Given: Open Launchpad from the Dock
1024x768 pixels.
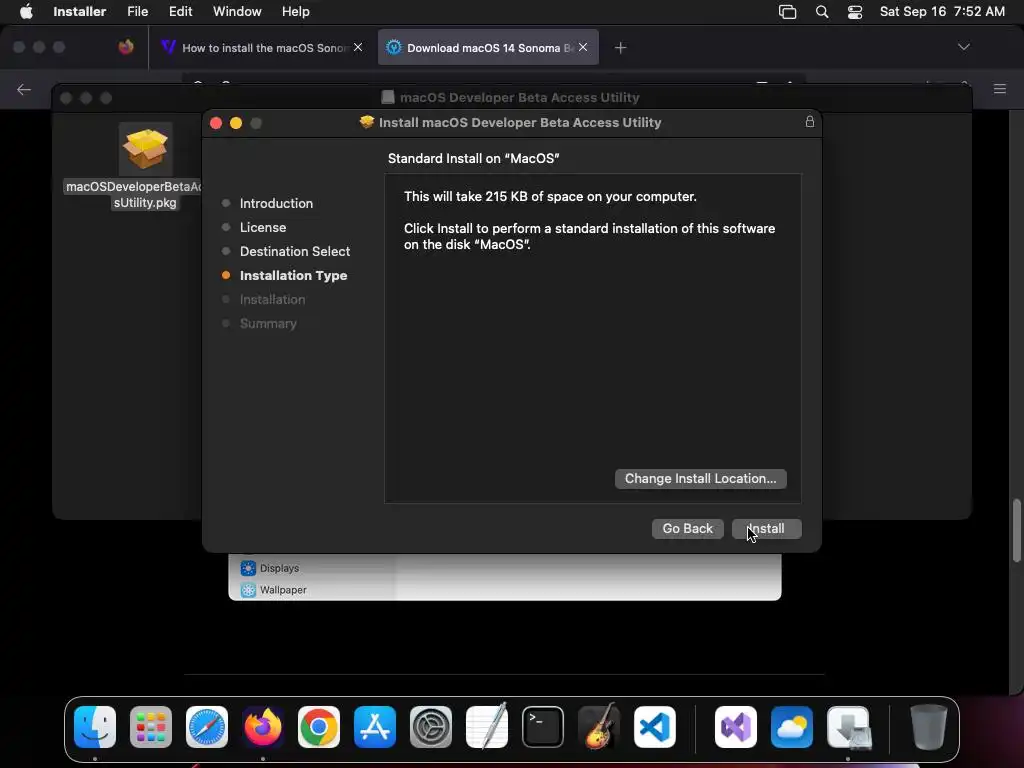Looking at the screenshot, I should (151, 727).
